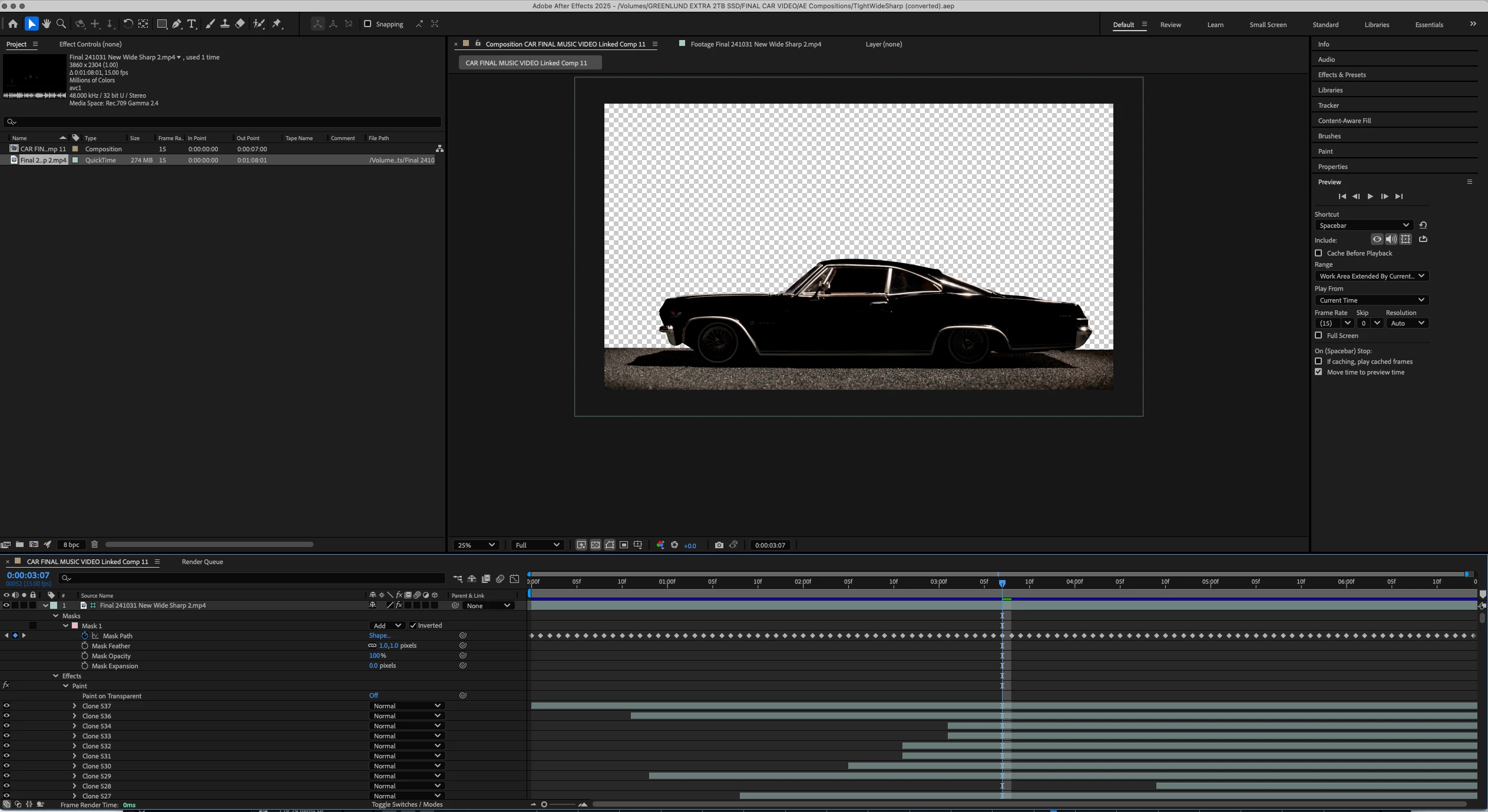Open the 25% magnification dropdown
The width and height of the screenshot is (1488, 812).
tap(475, 545)
